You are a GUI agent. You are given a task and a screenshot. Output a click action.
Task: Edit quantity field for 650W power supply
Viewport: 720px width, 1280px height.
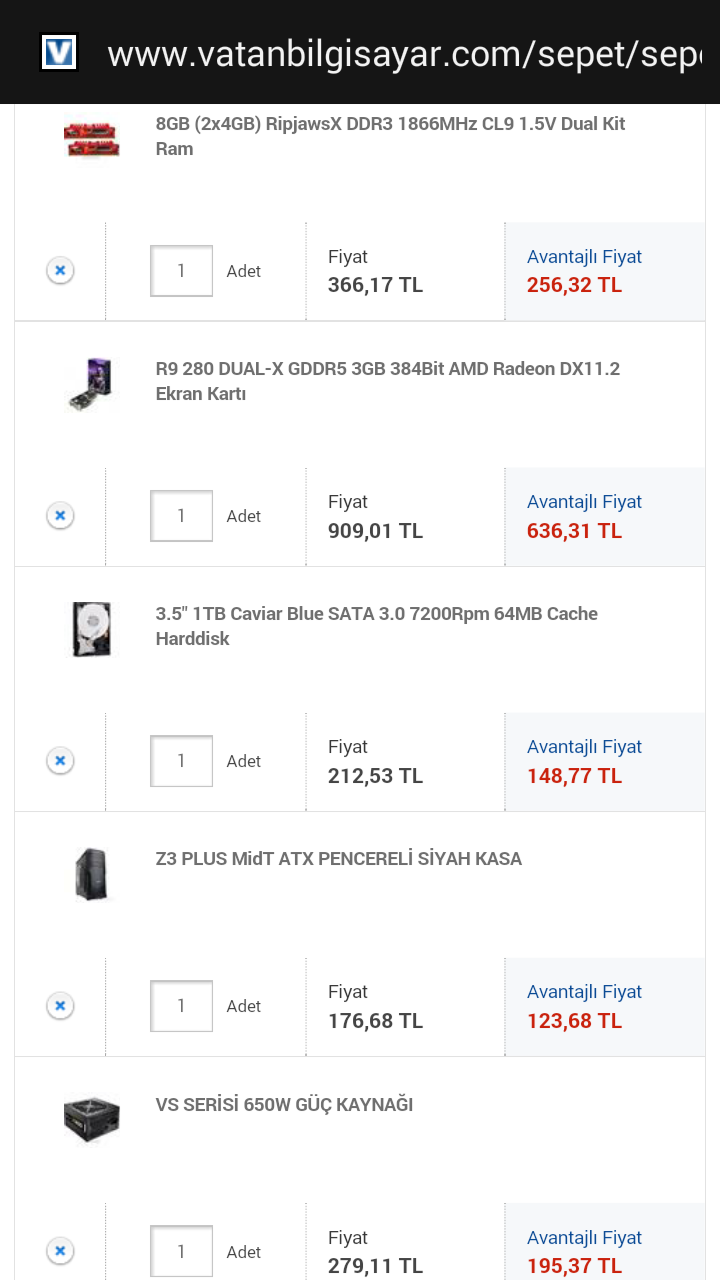[x=181, y=1251]
